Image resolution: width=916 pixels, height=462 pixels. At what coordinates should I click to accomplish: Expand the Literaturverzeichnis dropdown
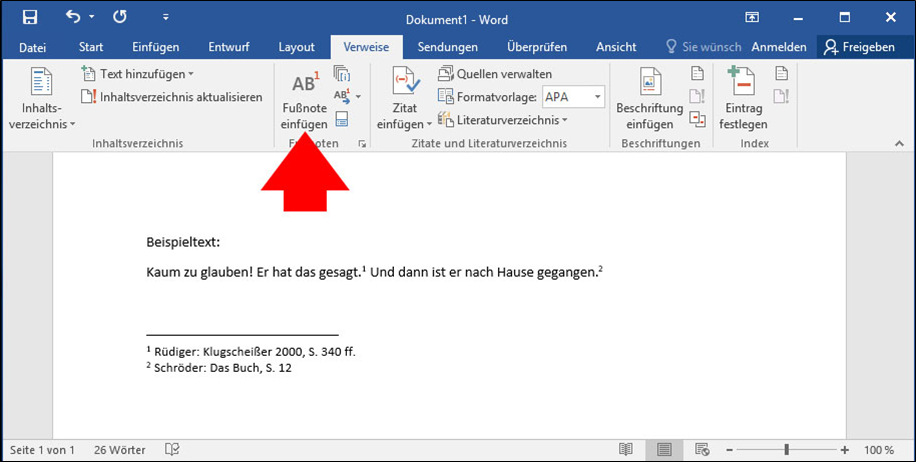pyautogui.click(x=503, y=120)
